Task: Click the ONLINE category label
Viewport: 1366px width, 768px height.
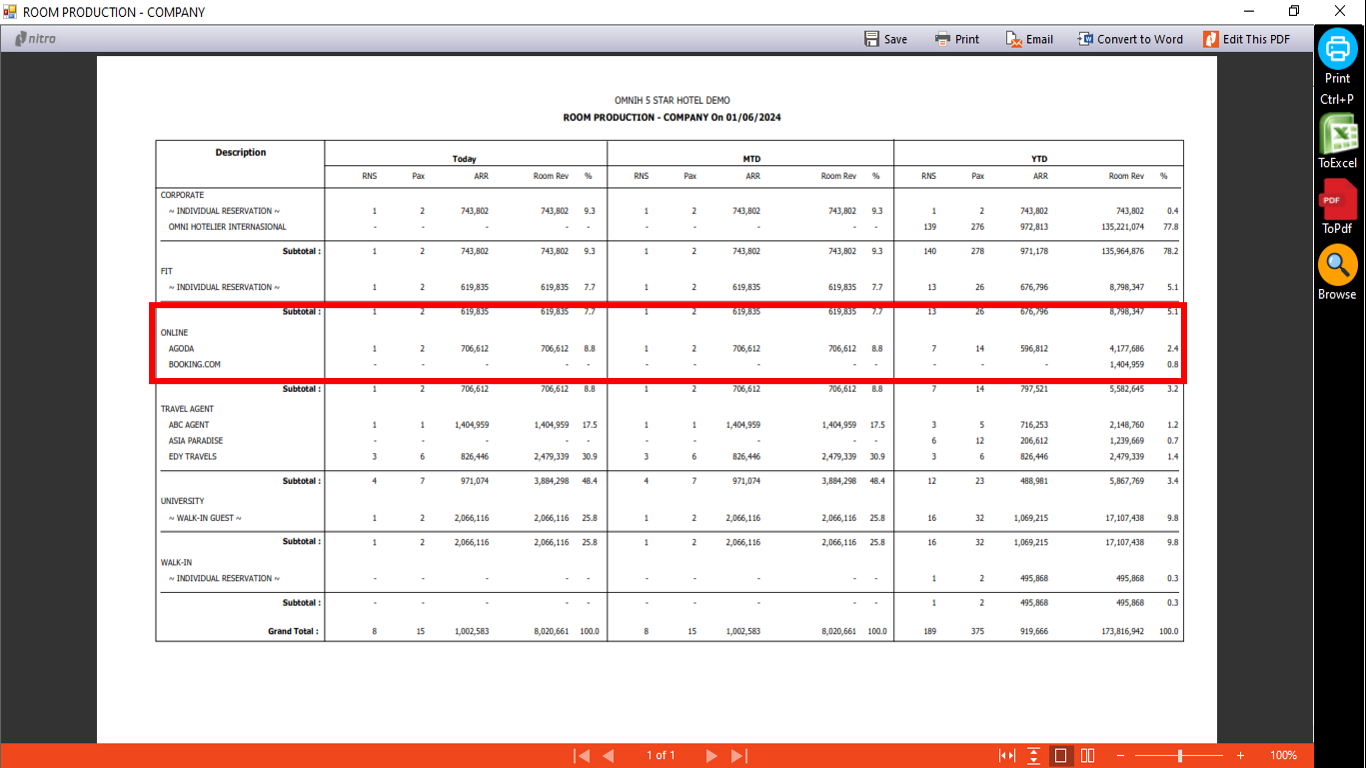Action: (x=174, y=332)
